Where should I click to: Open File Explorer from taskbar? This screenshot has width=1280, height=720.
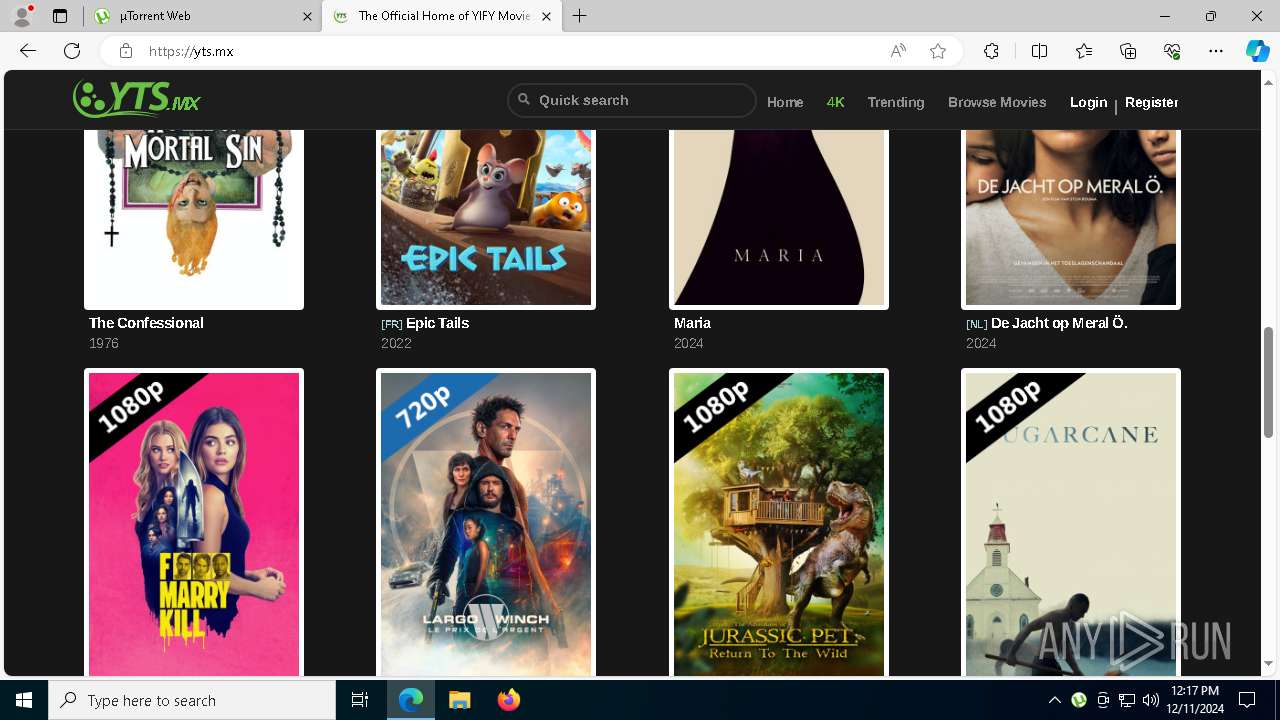459,700
